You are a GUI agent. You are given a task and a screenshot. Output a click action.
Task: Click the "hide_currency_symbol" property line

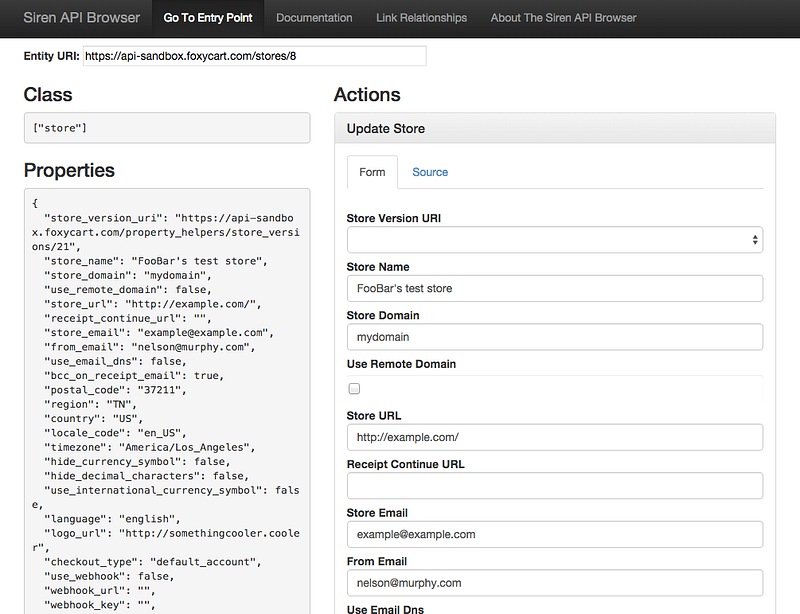137,461
